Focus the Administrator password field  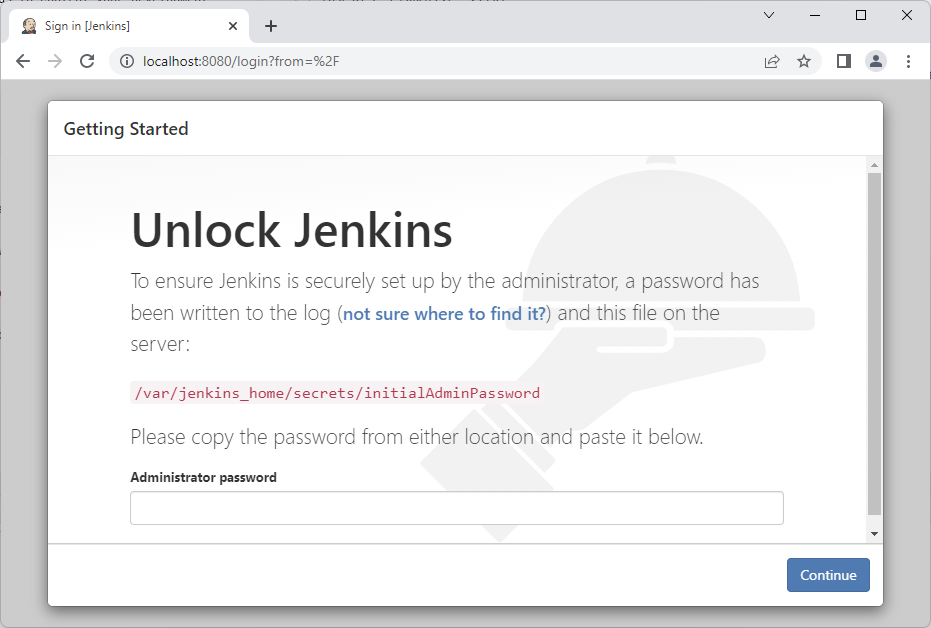pos(457,508)
